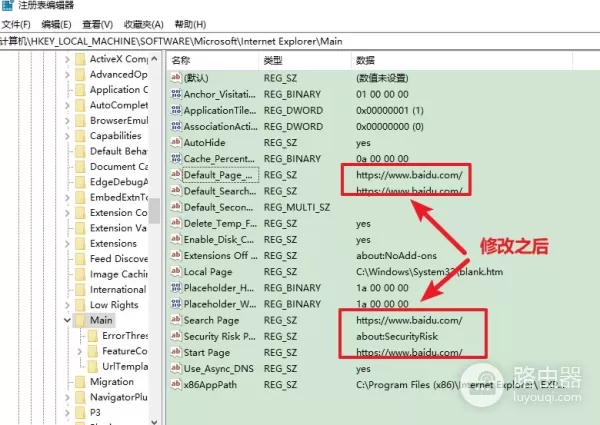
Task: Collapse the Main registry key
Action: pyautogui.click(x=65, y=320)
